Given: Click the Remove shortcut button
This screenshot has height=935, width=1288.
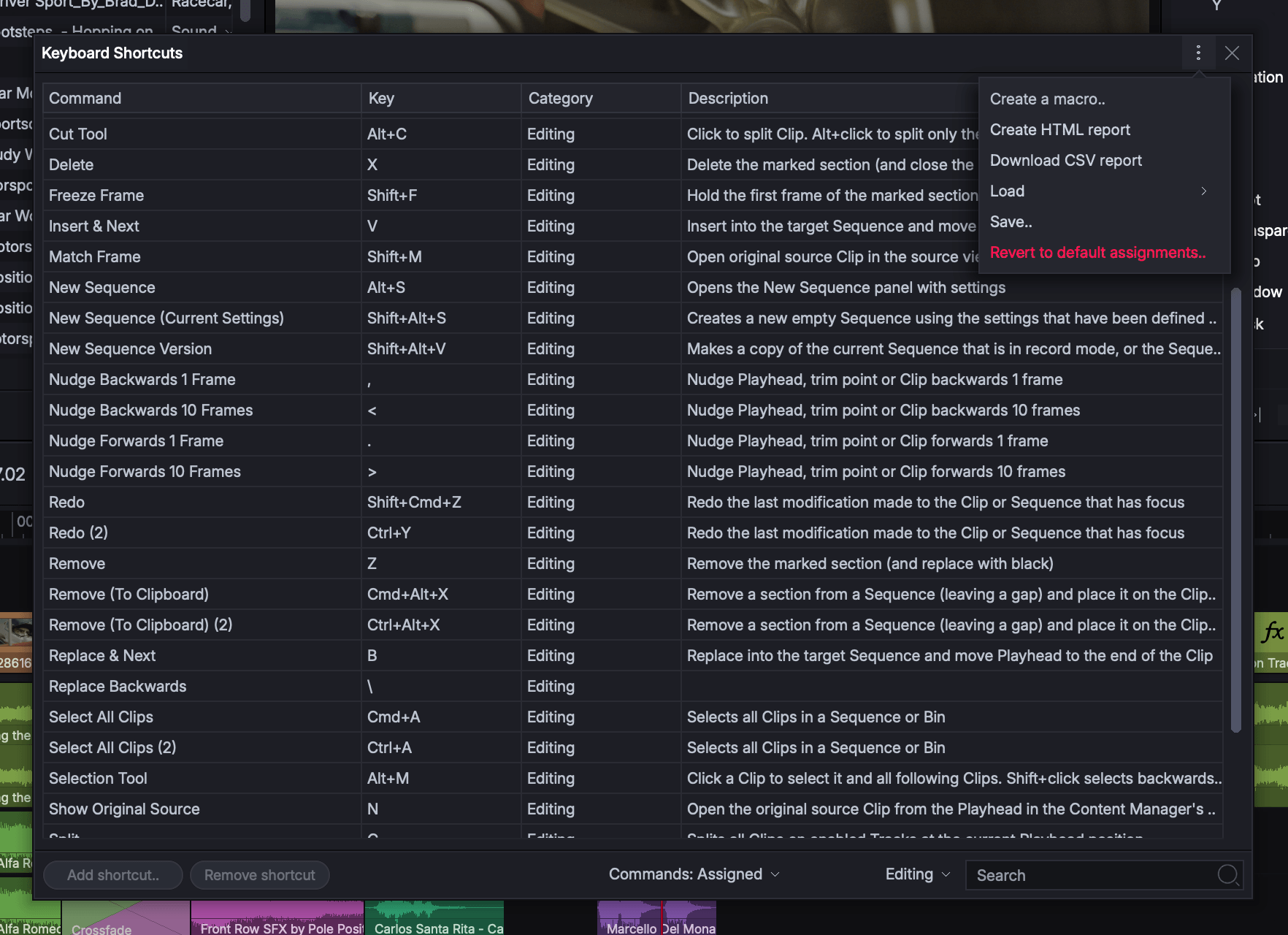Looking at the screenshot, I should (260, 875).
